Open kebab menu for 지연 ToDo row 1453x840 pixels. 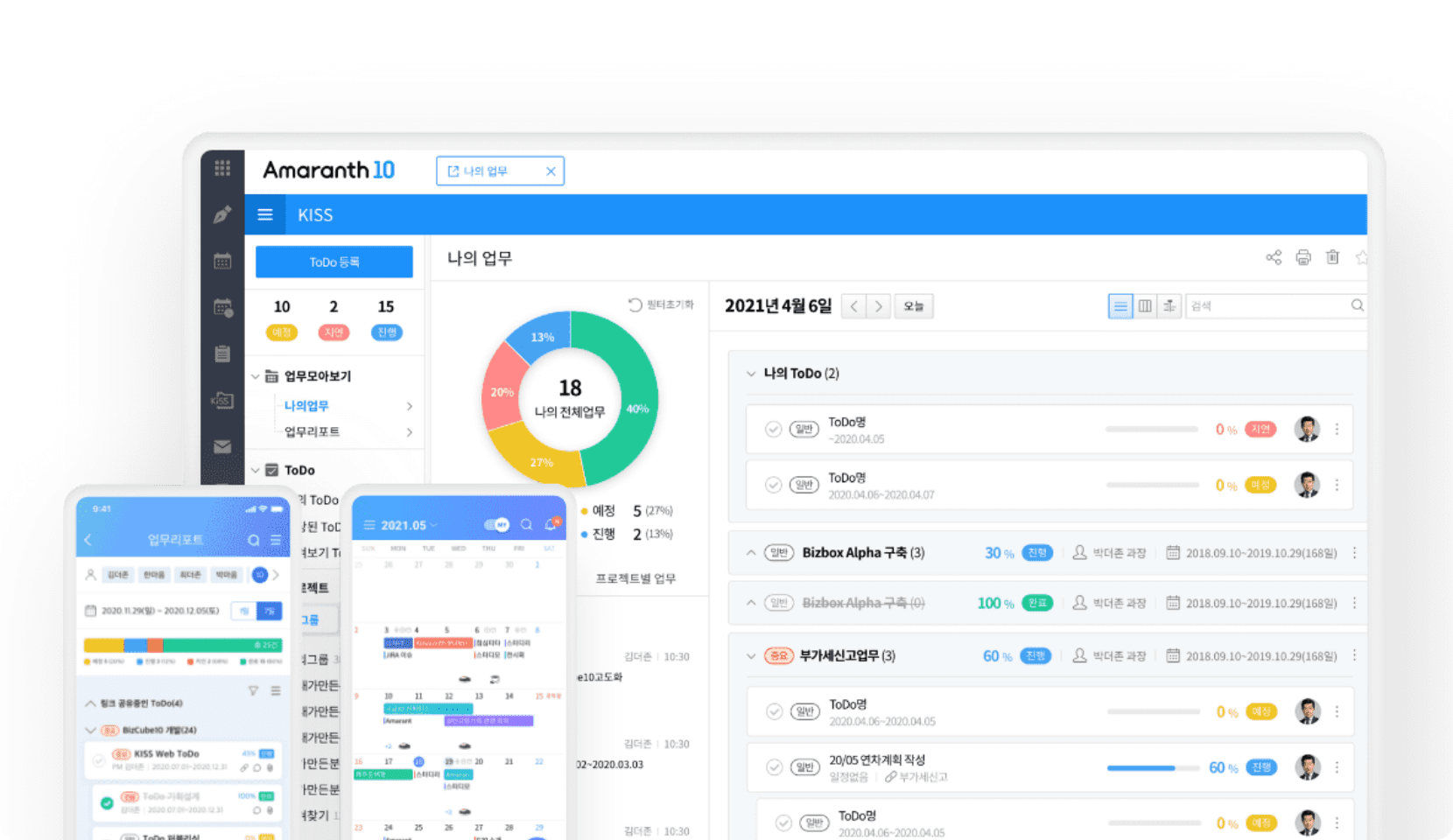click(1337, 429)
